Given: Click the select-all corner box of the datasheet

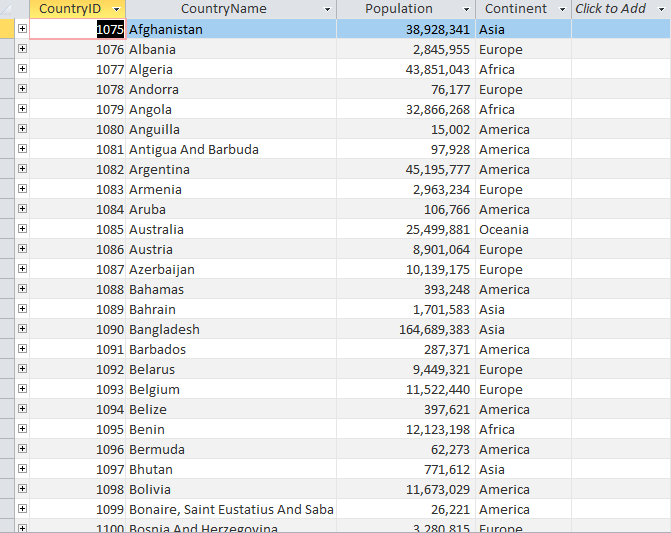Looking at the screenshot, I should click(x=7, y=9).
